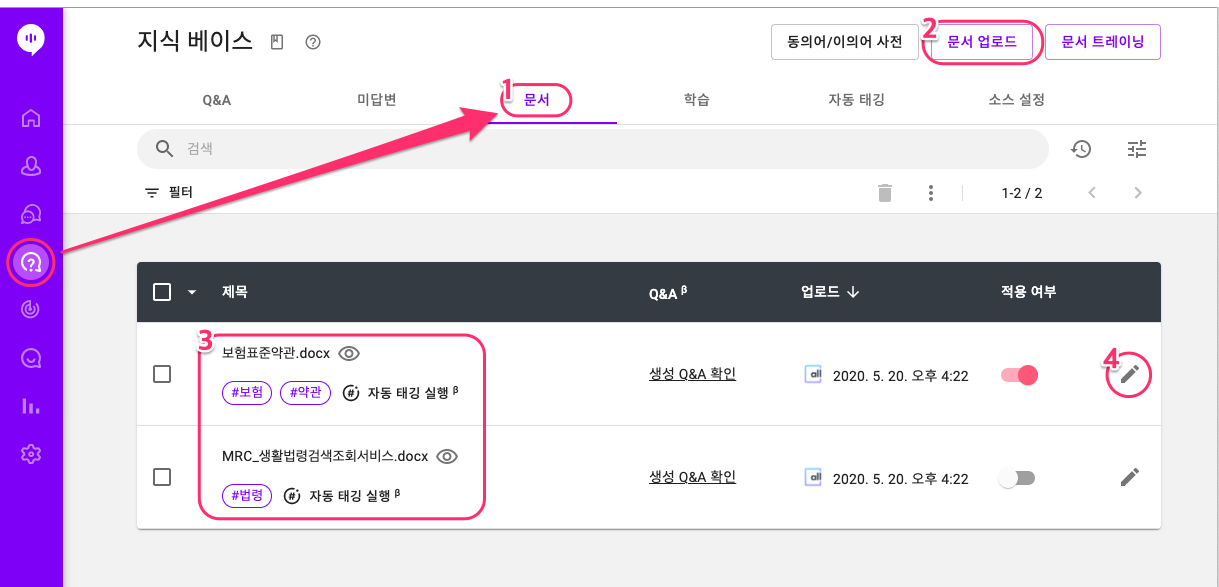Switch to the 미답변 tab

click(x=377, y=100)
